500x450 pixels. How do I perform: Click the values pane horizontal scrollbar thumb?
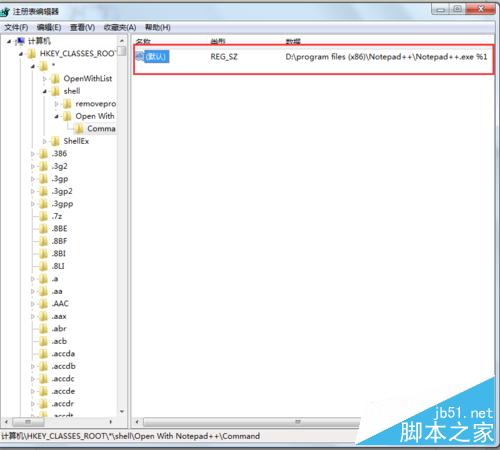pyautogui.click(x=252, y=422)
